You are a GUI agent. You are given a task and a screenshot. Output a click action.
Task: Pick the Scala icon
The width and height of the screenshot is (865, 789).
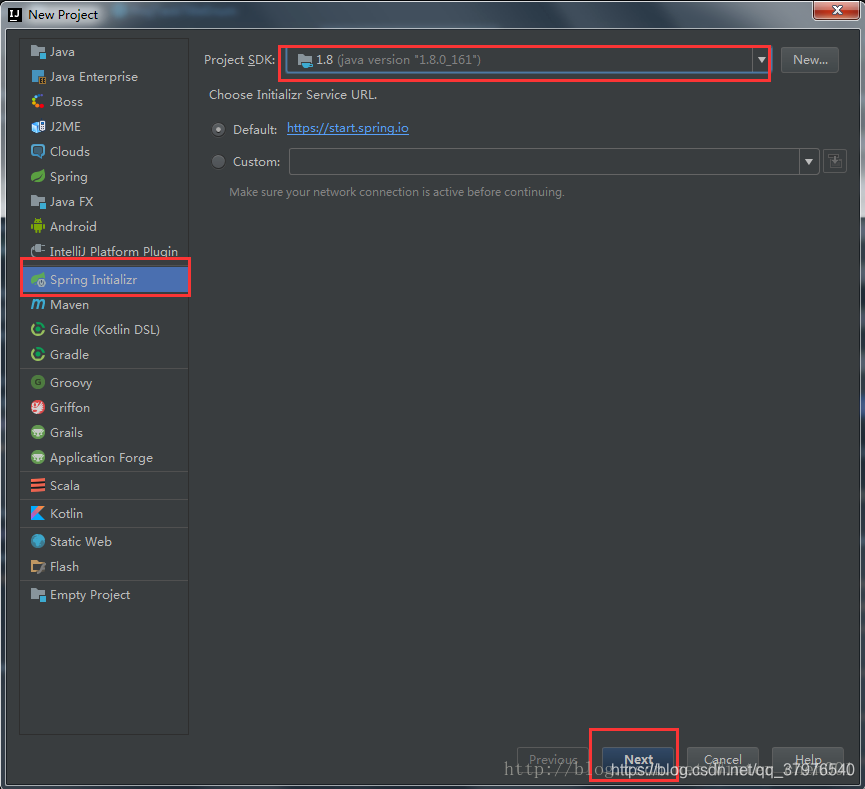(38, 486)
